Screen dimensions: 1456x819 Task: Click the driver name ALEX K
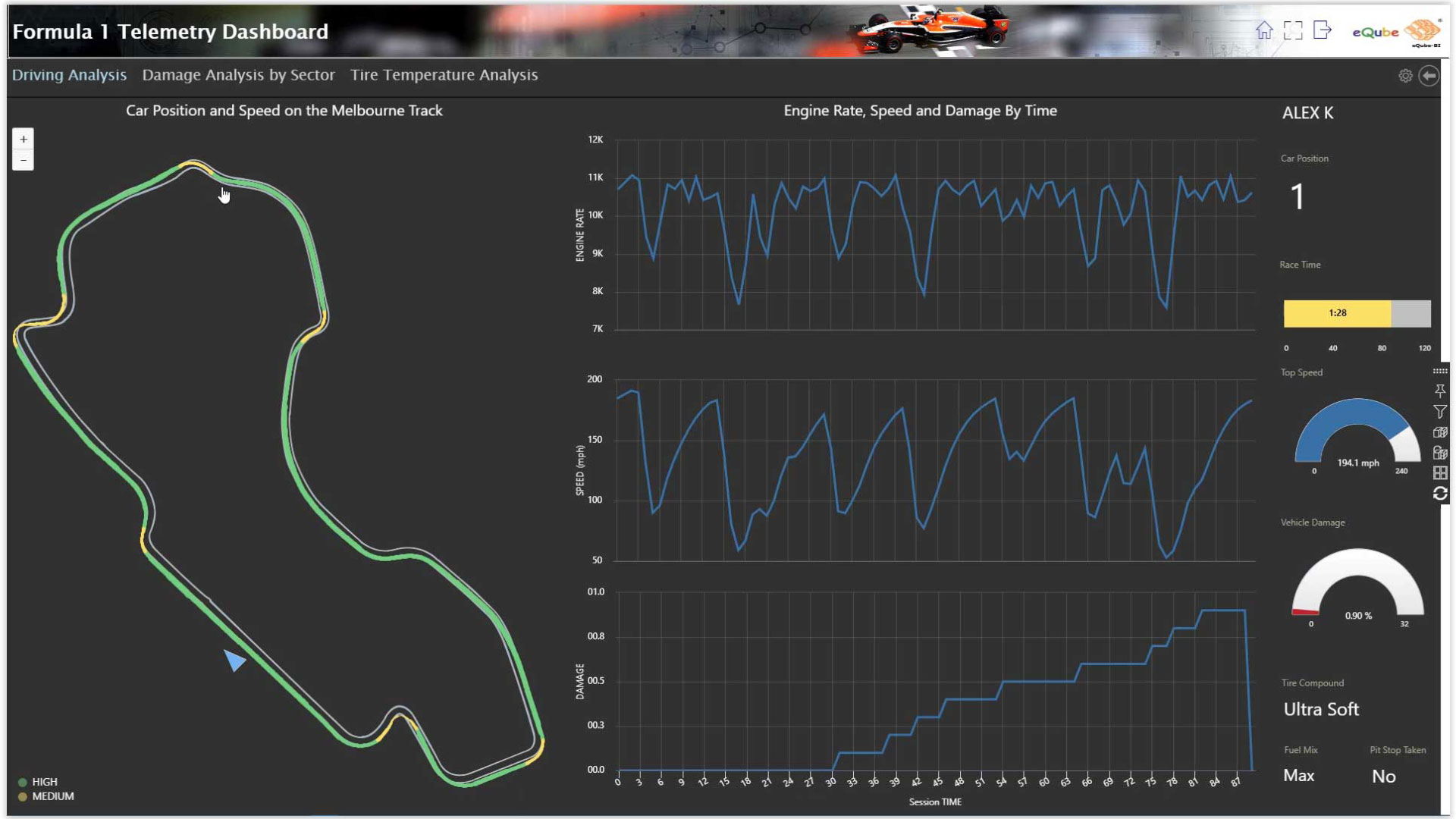pos(1307,113)
